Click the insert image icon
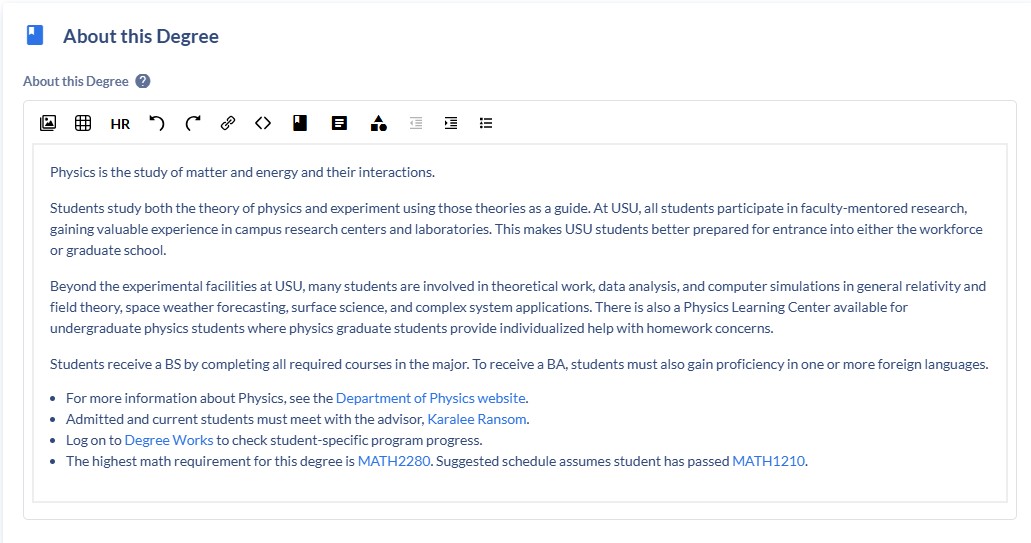Screen dimensions: 1031x543 [48, 123]
